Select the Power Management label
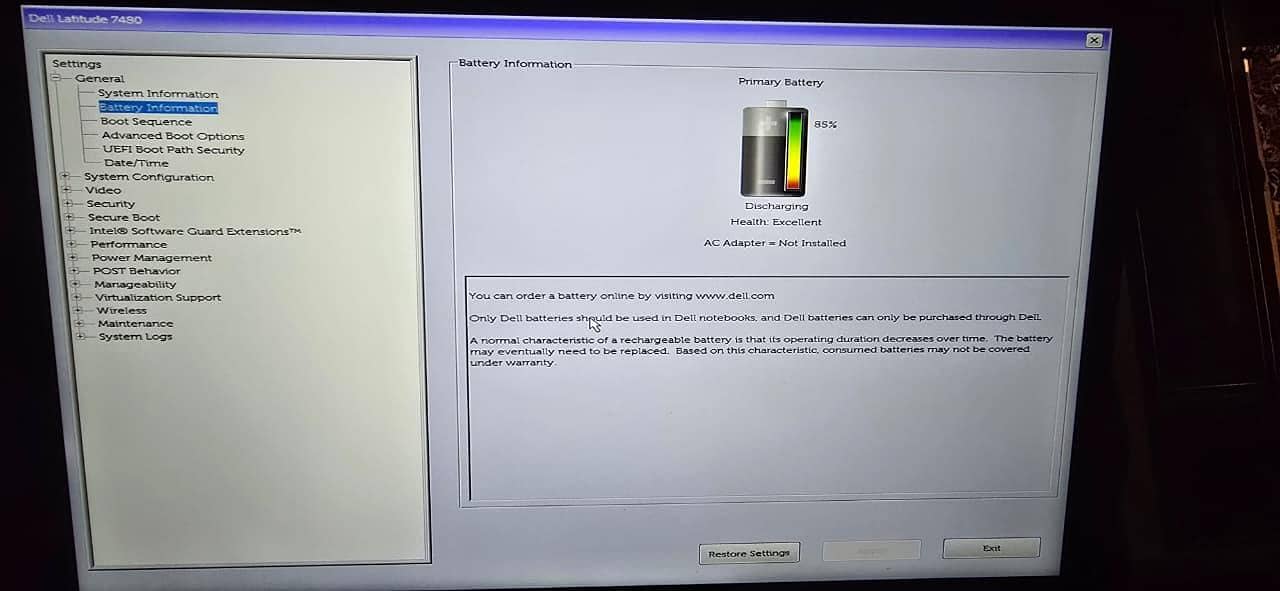The image size is (1280, 591). coord(152,257)
